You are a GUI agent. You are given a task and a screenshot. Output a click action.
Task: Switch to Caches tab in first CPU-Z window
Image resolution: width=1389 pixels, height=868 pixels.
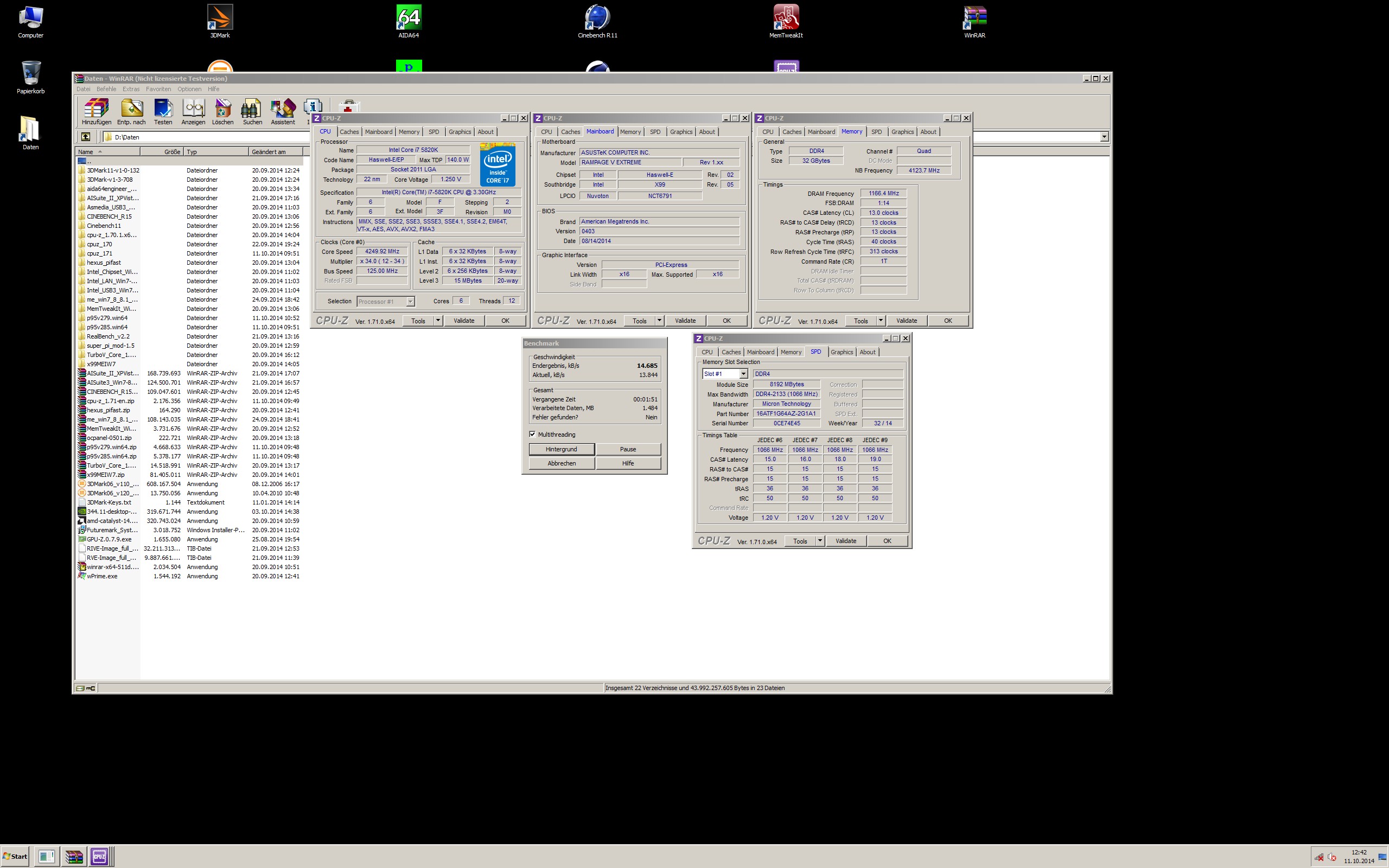click(349, 132)
